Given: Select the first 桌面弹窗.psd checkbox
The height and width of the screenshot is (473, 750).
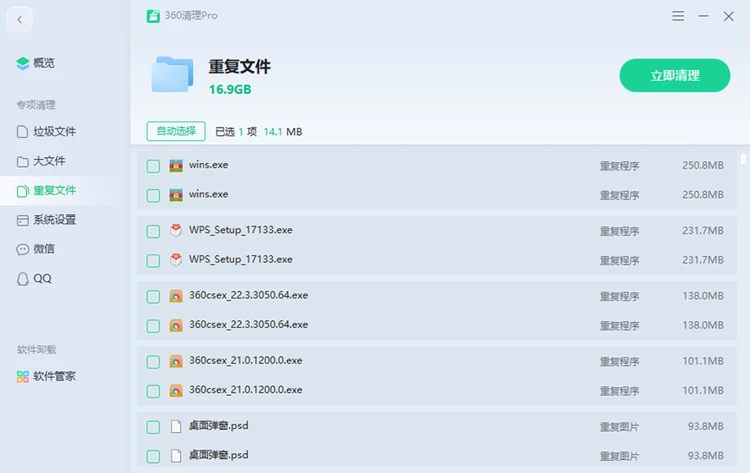Looking at the screenshot, I should coord(153,427).
